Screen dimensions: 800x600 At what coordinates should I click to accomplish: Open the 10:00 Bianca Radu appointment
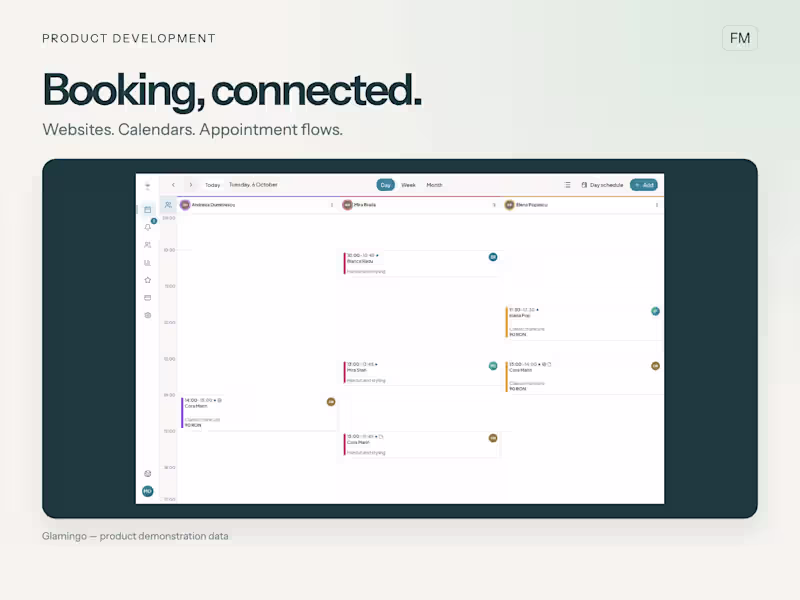[420, 263]
